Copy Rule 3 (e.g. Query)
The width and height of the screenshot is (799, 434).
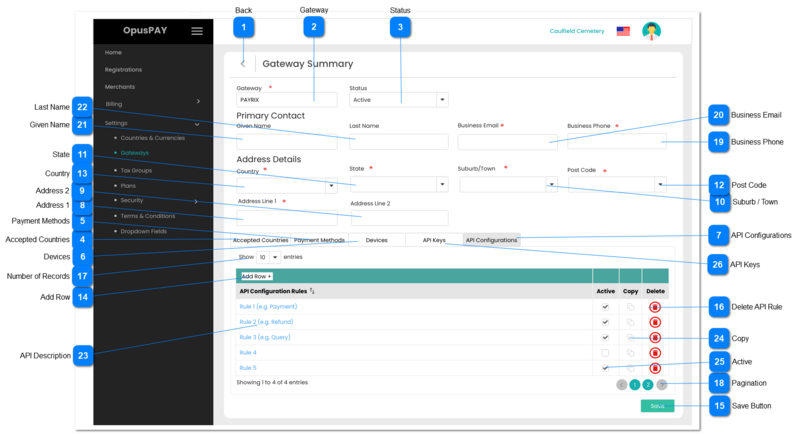630,337
